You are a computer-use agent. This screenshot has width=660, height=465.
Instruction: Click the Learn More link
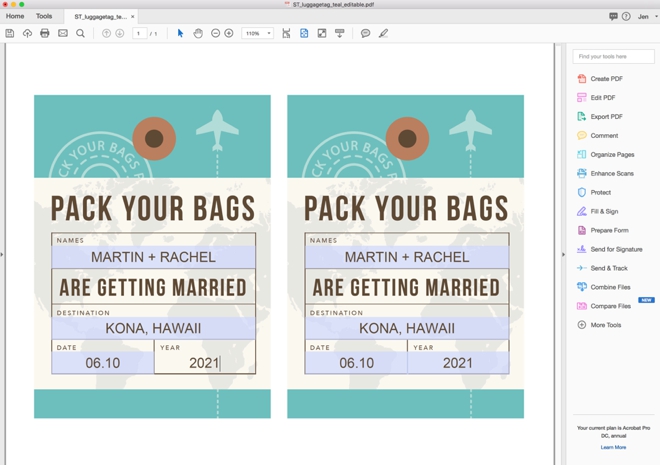(613, 447)
